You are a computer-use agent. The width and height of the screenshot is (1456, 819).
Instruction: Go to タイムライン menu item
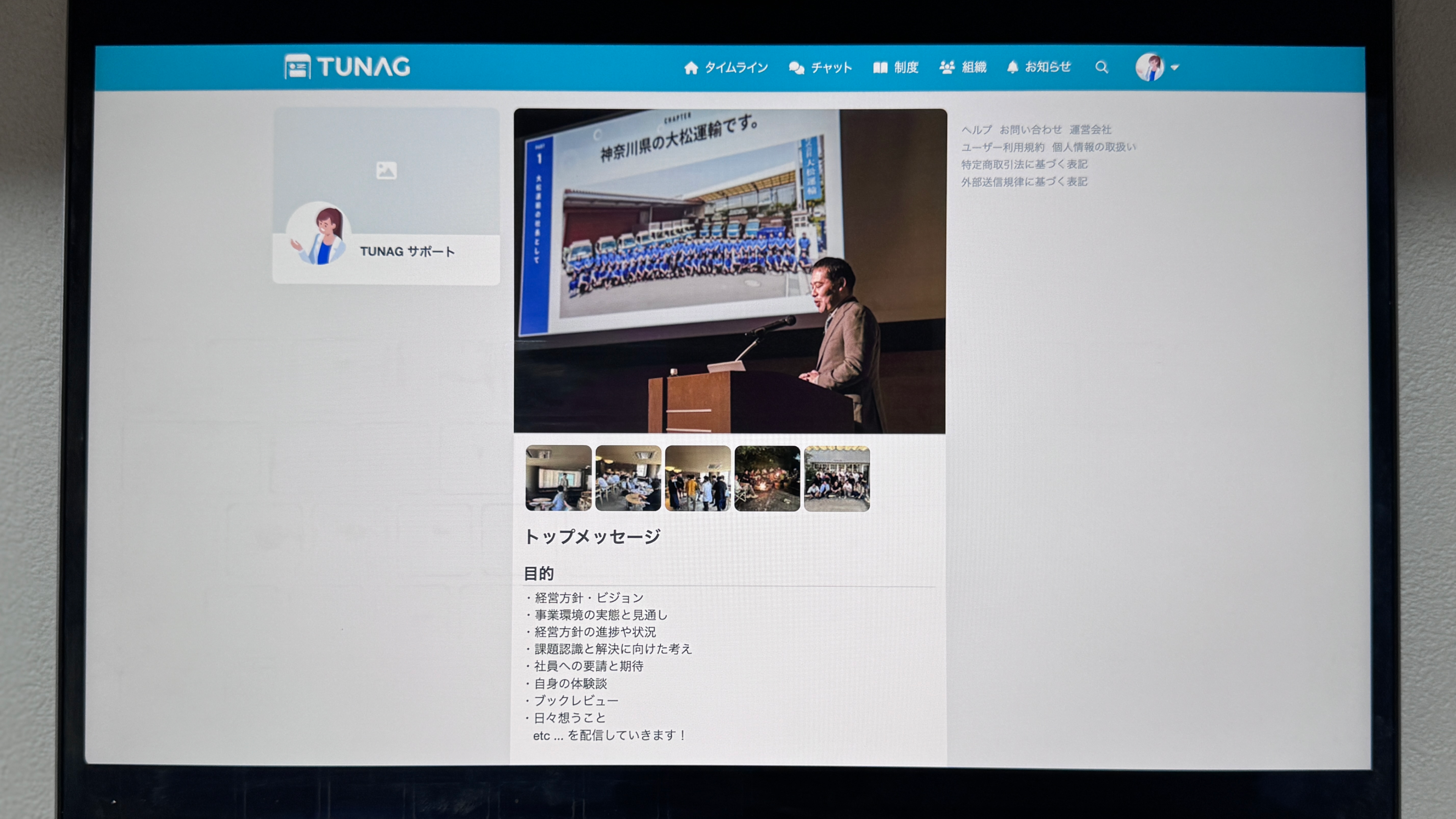tap(735, 68)
